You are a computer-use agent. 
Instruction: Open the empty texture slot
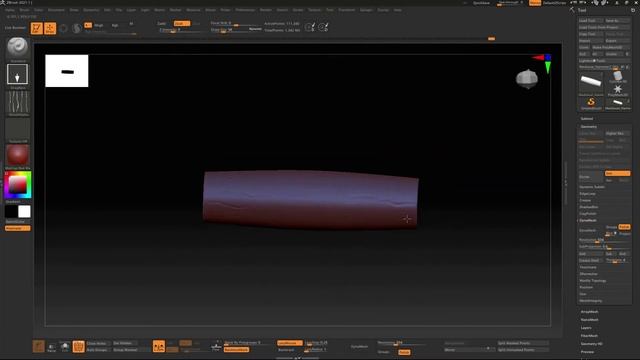tap(18, 129)
